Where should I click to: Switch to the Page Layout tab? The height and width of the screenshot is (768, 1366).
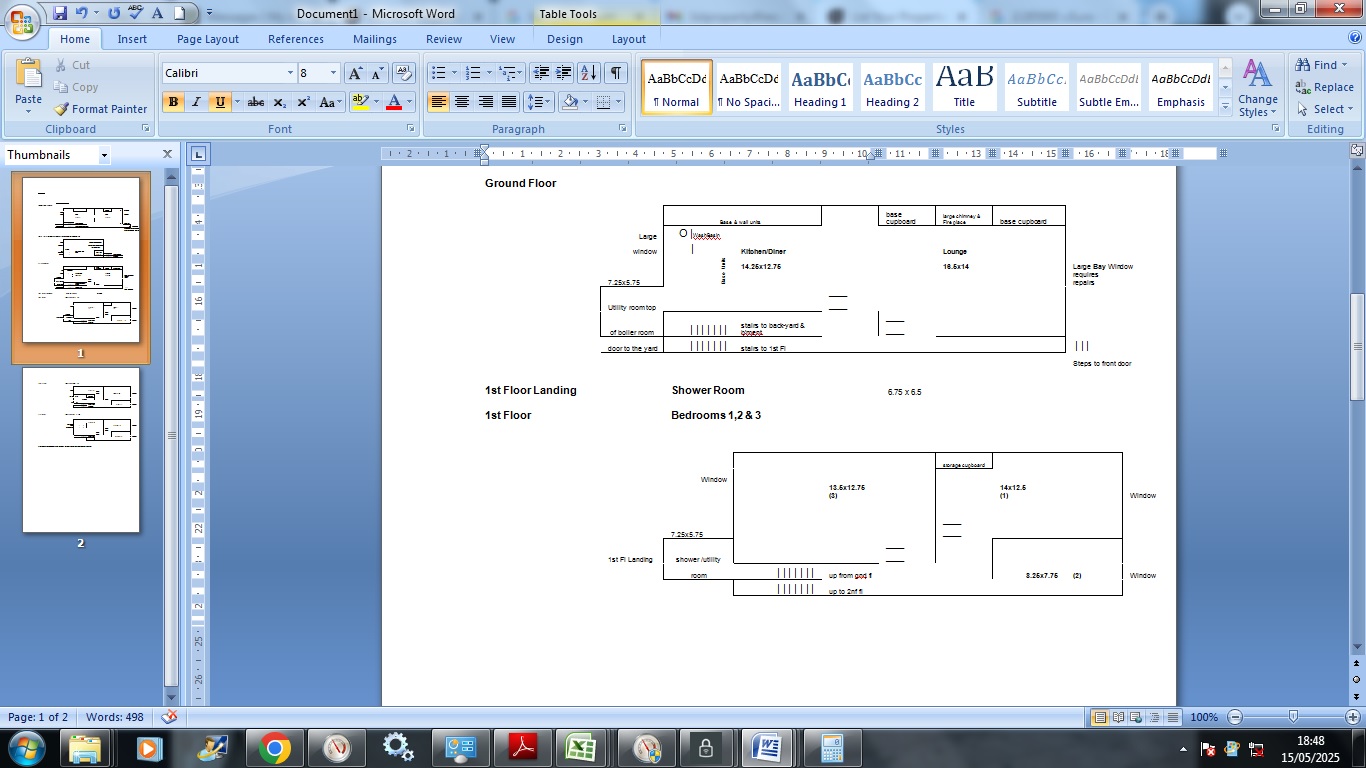click(208, 39)
